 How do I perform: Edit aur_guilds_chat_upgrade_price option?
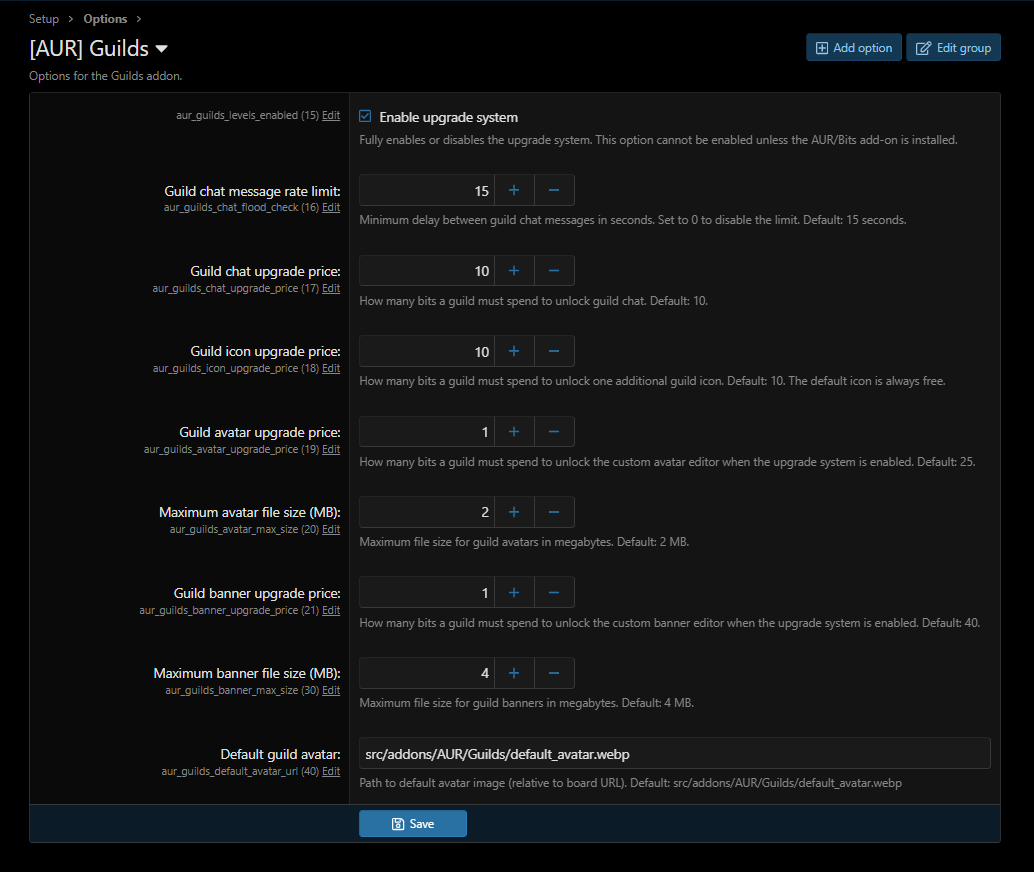point(331,288)
